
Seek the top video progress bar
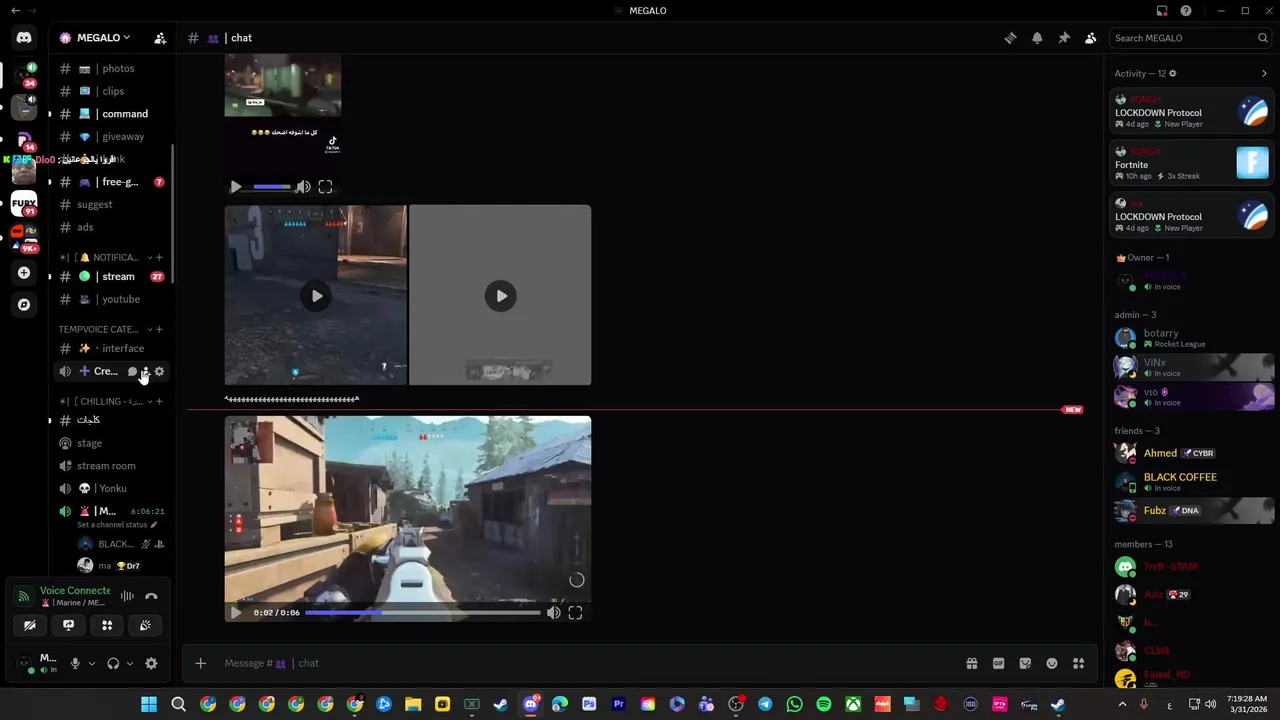(x=272, y=187)
